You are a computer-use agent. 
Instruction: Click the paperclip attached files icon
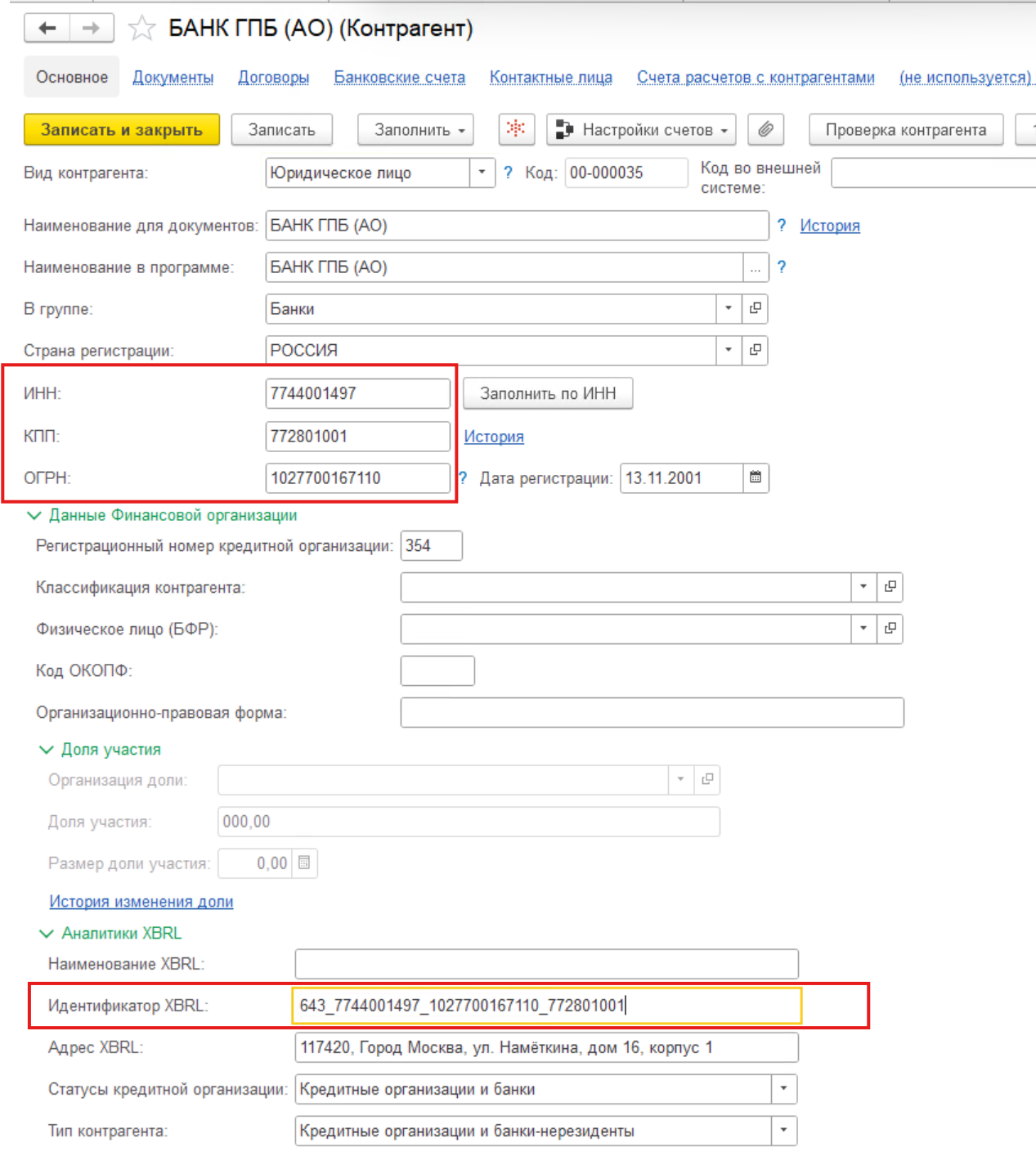tap(765, 129)
